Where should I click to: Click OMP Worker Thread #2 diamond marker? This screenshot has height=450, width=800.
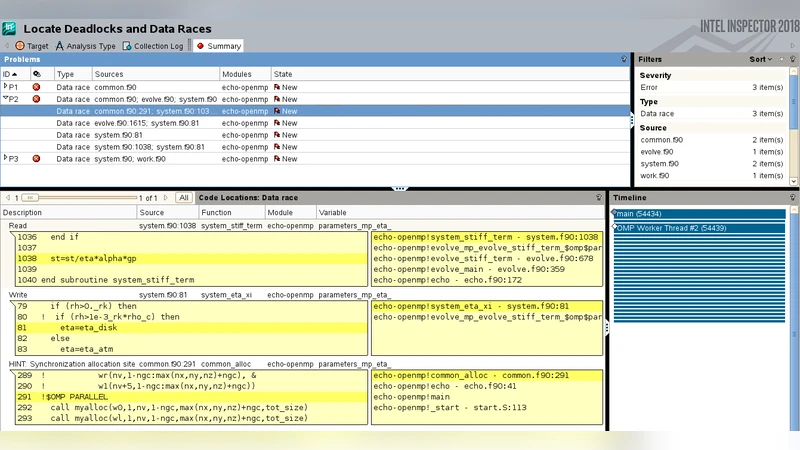(x=614, y=227)
